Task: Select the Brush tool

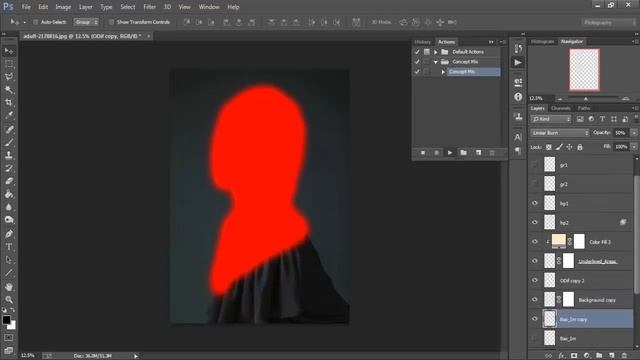Action: (9, 142)
